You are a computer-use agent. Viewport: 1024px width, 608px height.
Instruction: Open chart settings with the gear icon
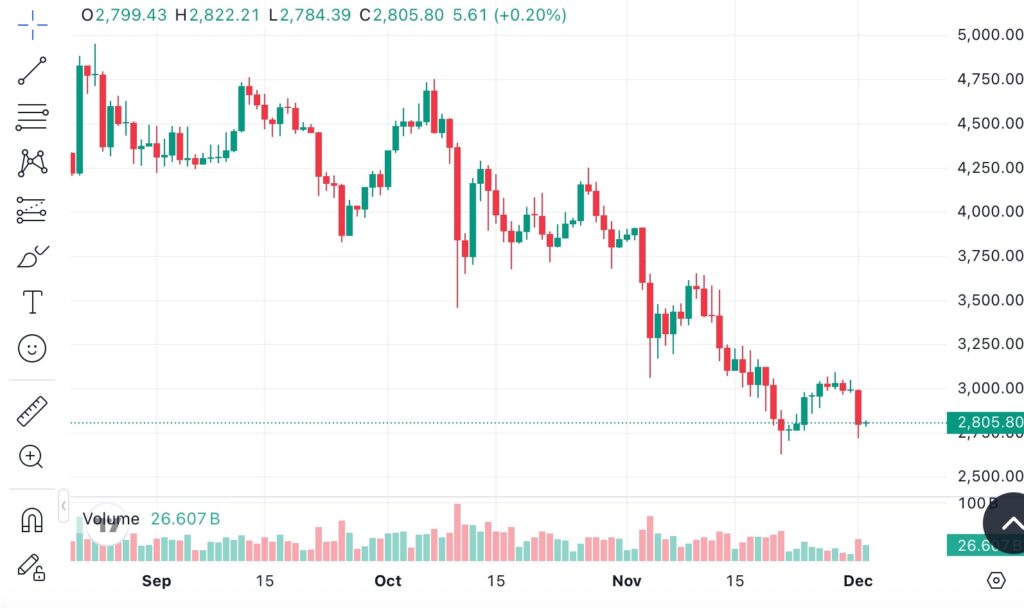[995, 580]
